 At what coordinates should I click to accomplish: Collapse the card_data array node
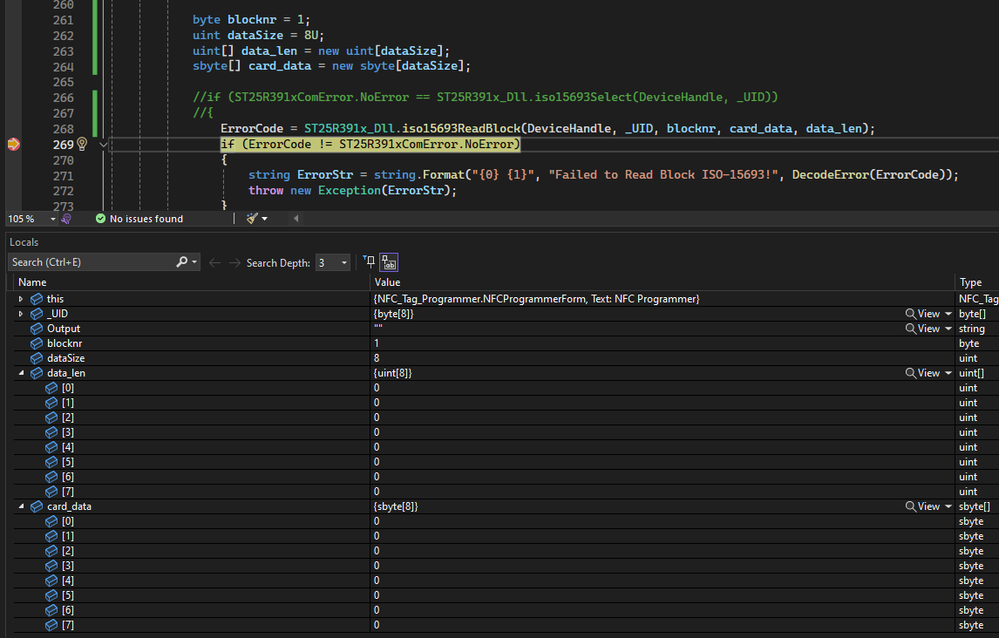[x=21, y=506]
